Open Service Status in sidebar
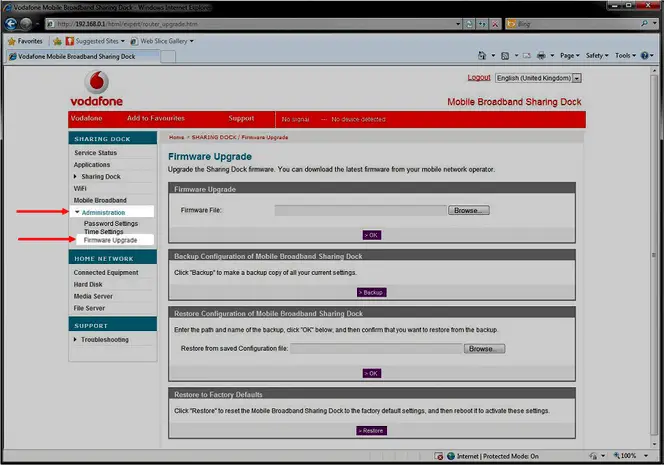 point(95,153)
